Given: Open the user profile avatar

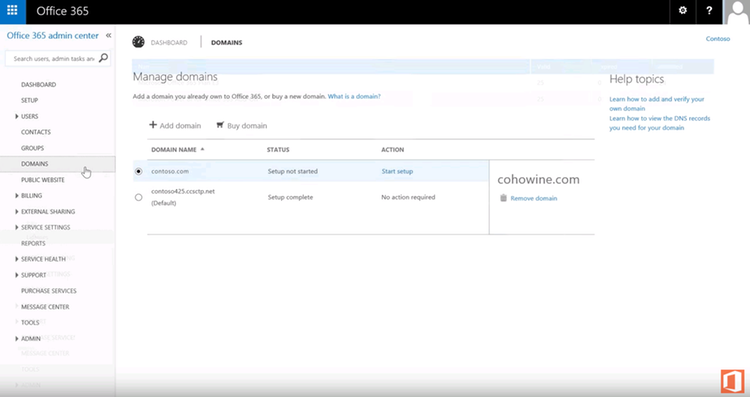Looking at the screenshot, I should 737,12.
